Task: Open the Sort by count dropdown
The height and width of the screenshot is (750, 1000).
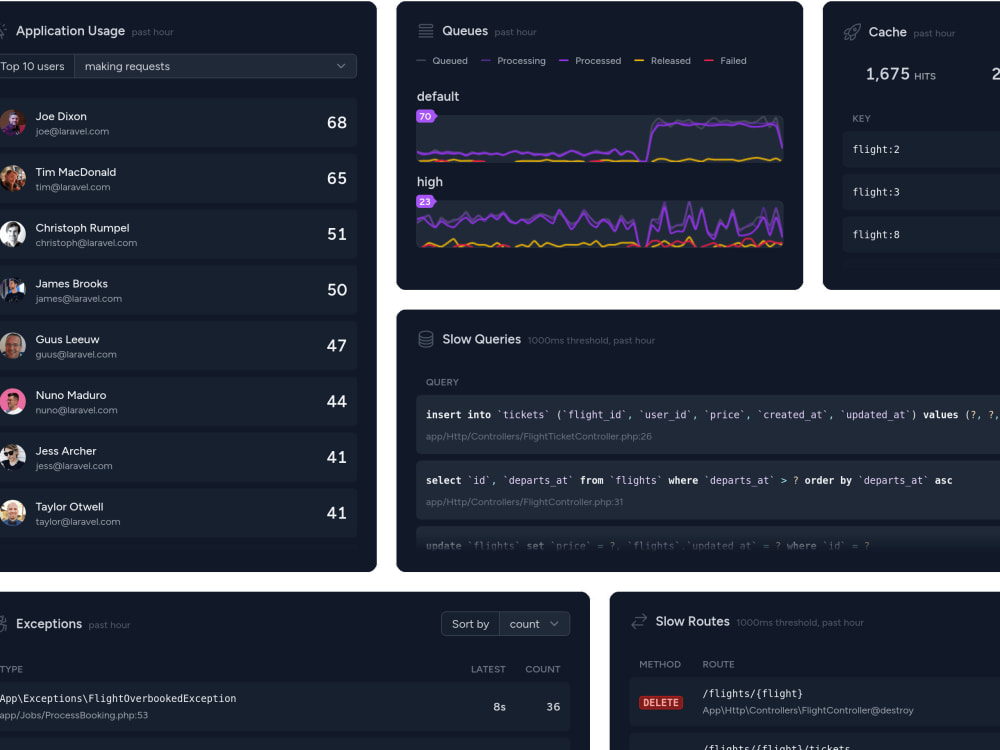Action: 534,624
